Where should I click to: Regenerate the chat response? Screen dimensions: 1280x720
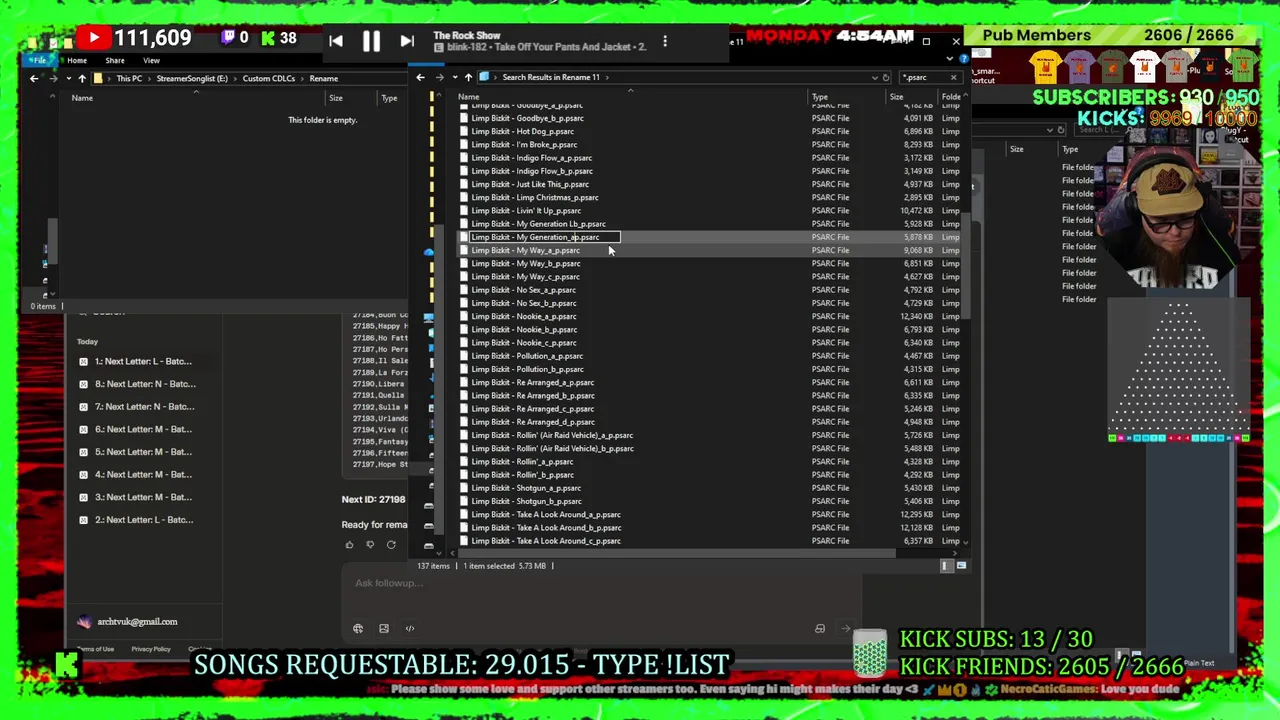391,545
